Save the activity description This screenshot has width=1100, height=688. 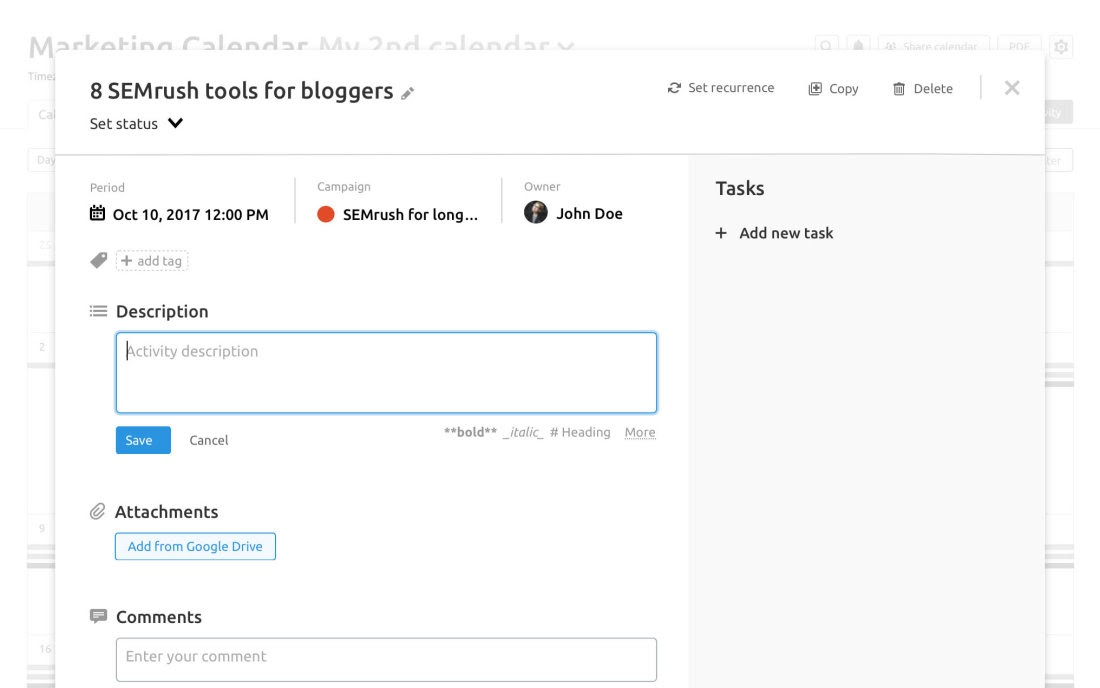click(143, 440)
